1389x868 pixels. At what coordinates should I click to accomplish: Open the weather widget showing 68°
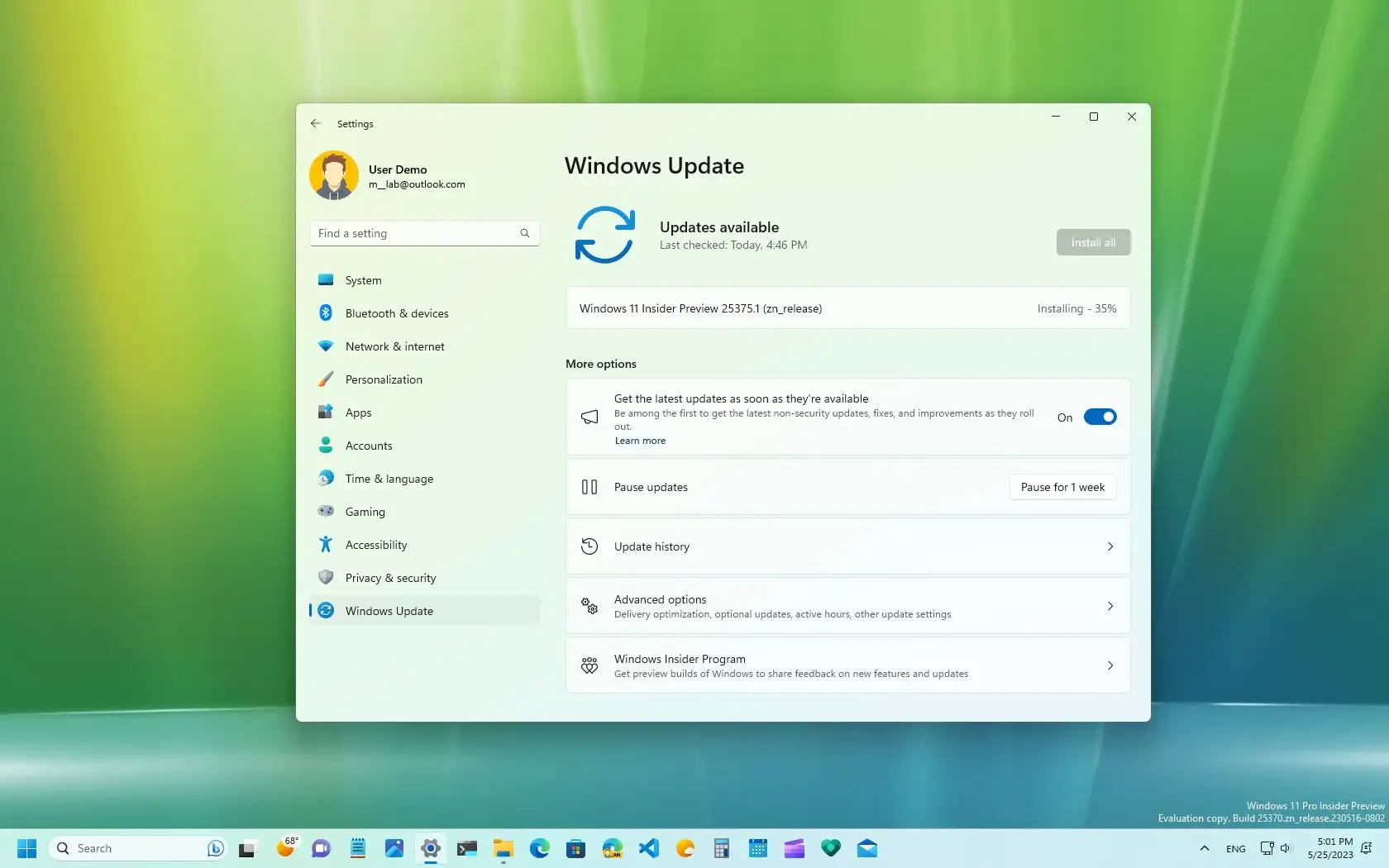click(x=287, y=847)
